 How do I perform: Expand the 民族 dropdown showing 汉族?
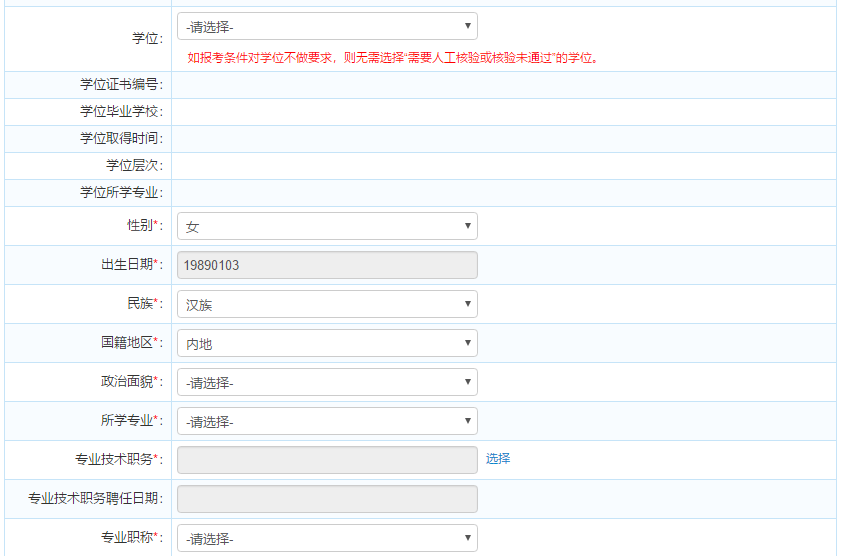[x=327, y=304]
